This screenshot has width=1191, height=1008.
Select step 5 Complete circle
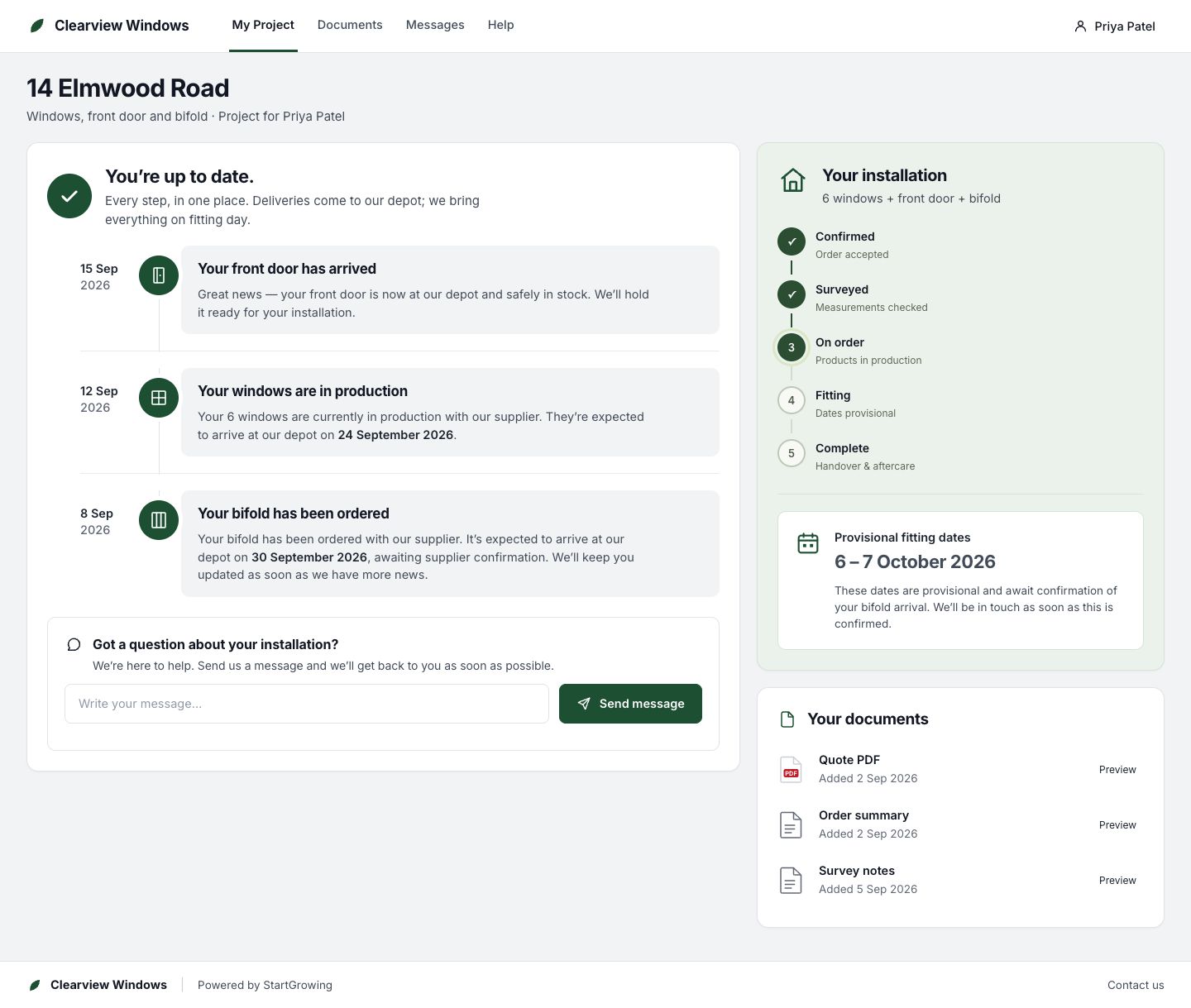(792, 453)
